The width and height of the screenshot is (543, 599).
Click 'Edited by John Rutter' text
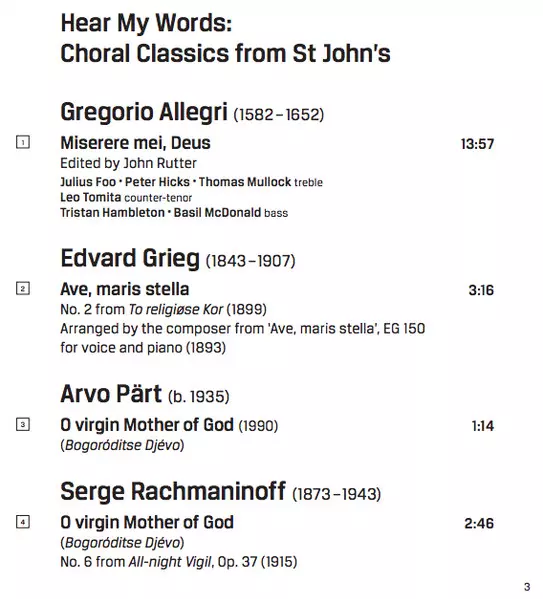128,164
